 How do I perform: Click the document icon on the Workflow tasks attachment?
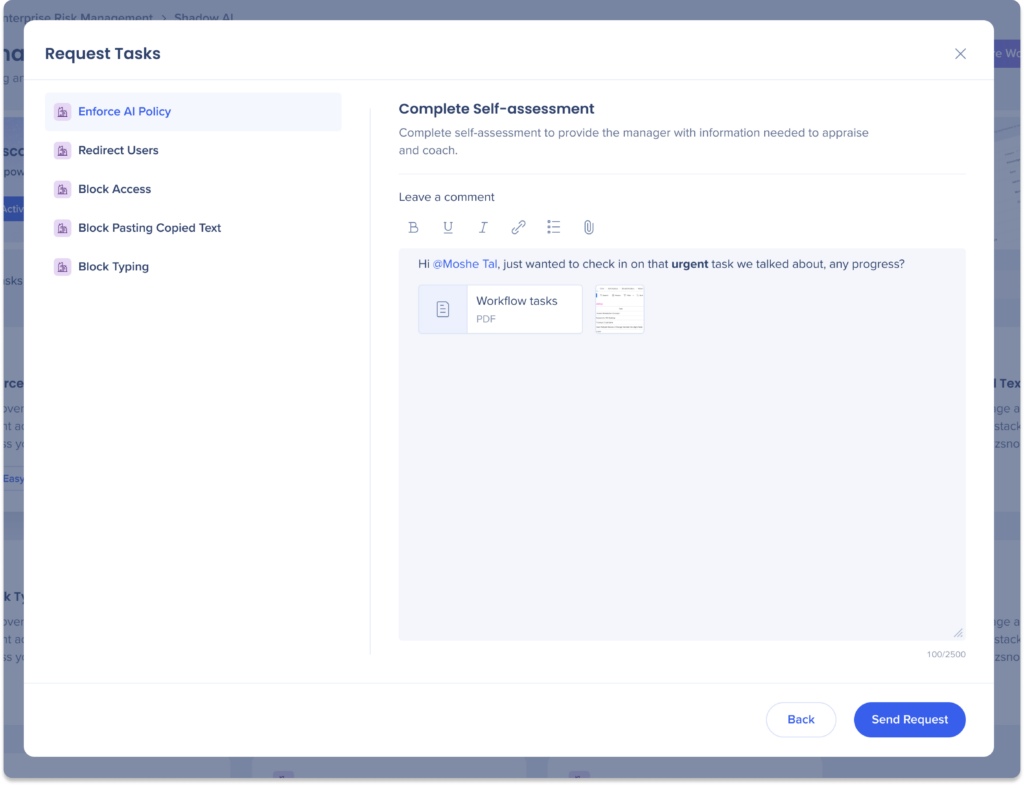[442, 308]
